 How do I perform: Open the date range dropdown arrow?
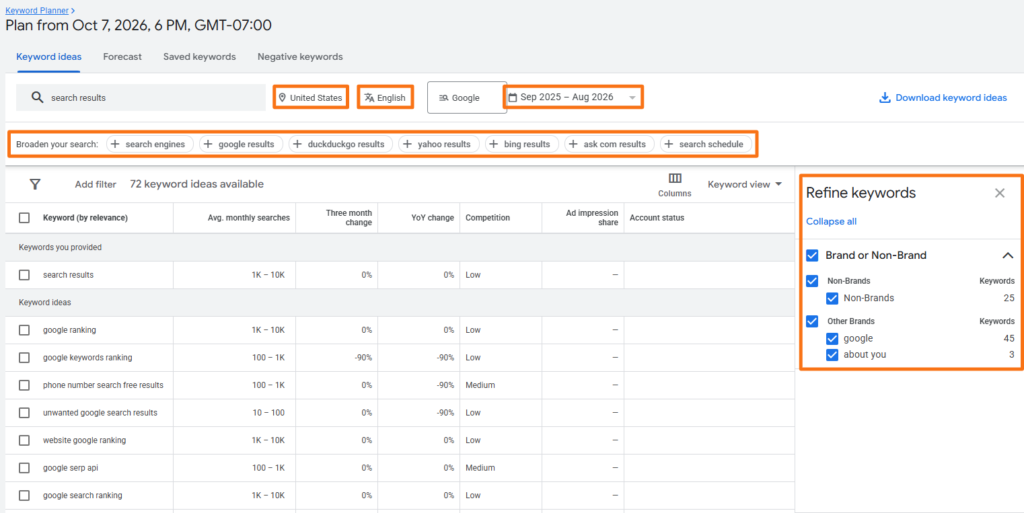[x=632, y=98]
